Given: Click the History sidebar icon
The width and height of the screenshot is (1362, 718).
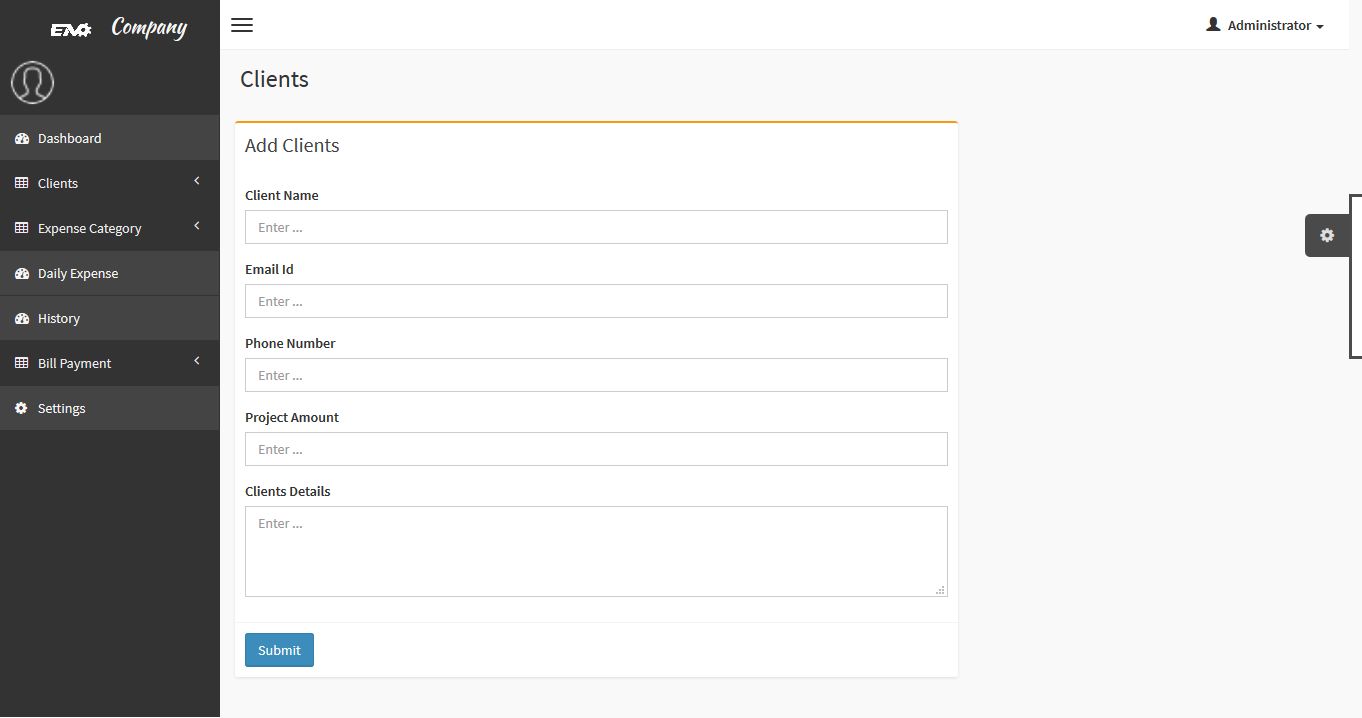Looking at the screenshot, I should pos(22,318).
